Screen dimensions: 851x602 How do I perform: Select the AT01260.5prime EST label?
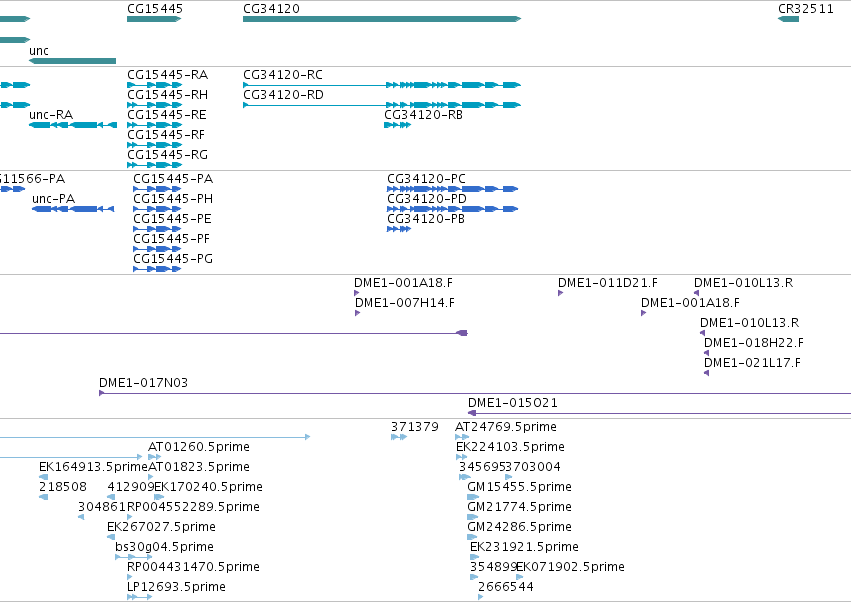[199, 447]
